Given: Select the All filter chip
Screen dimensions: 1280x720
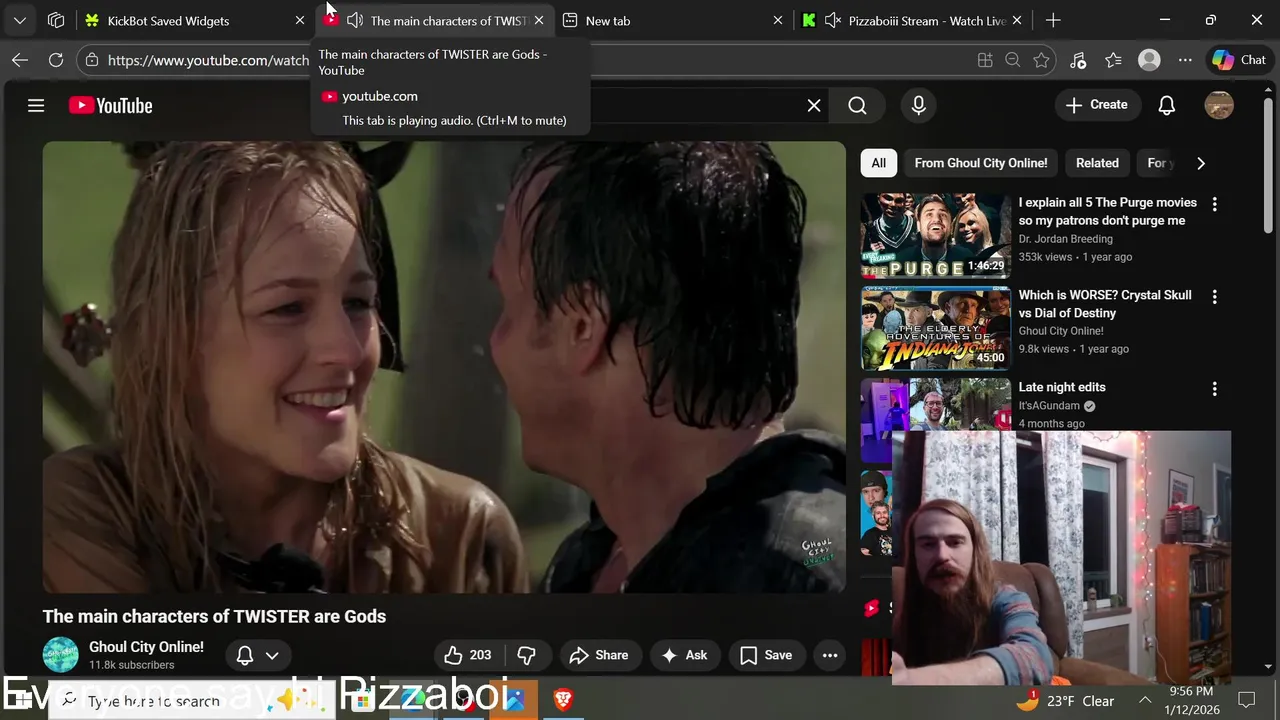Looking at the screenshot, I should (878, 163).
